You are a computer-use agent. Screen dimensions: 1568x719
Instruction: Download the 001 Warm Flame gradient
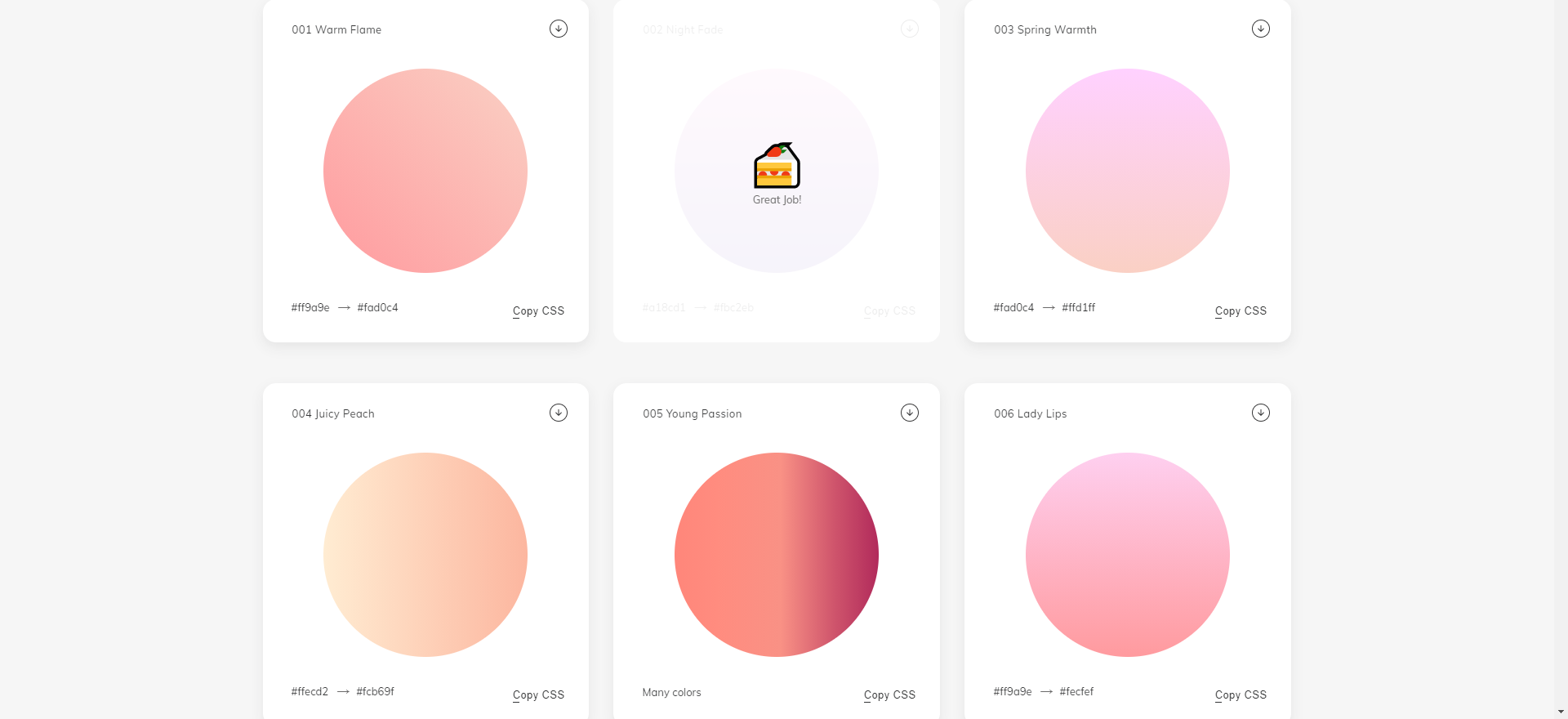[x=559, y=29]
